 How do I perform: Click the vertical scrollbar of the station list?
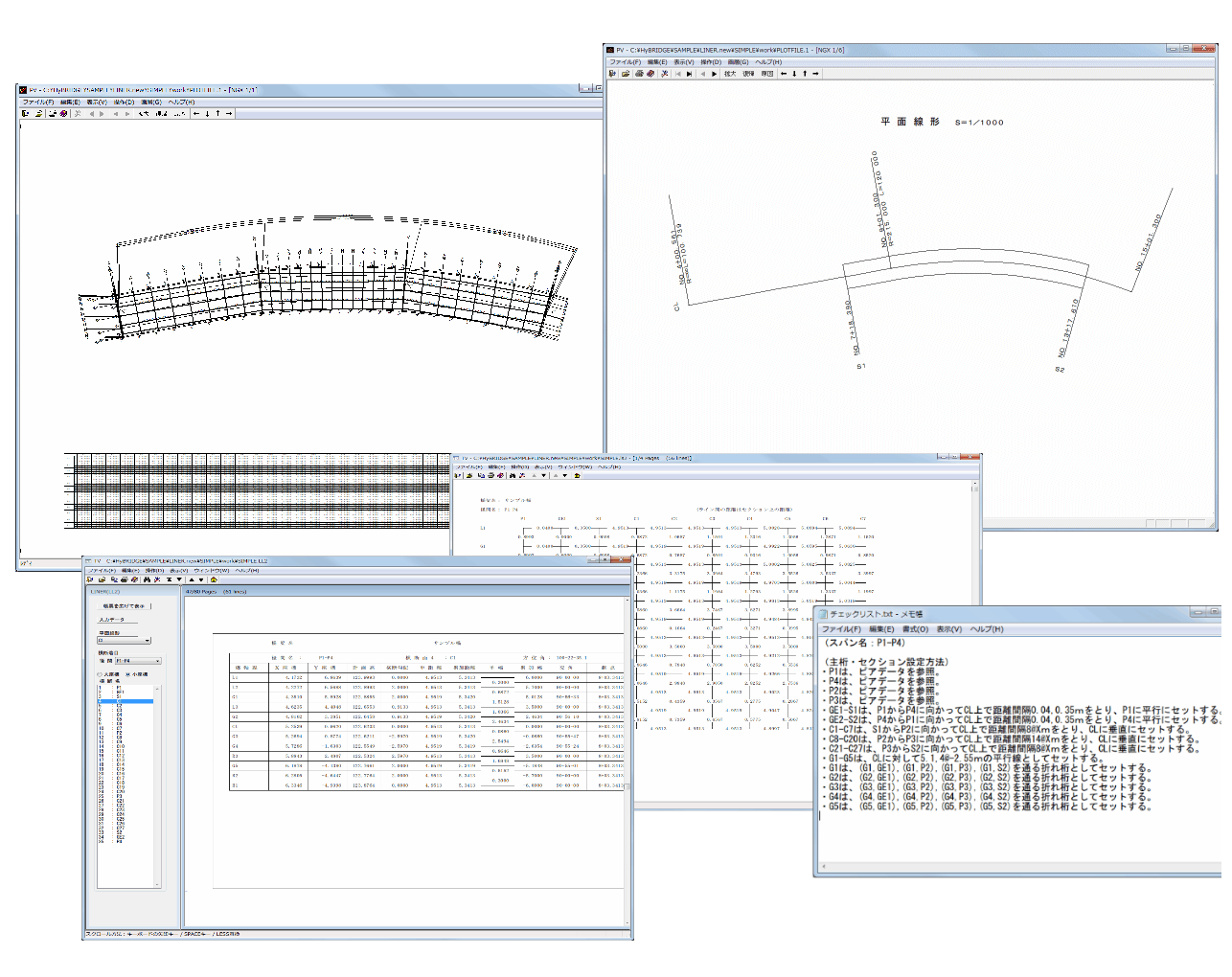point(158,766)
